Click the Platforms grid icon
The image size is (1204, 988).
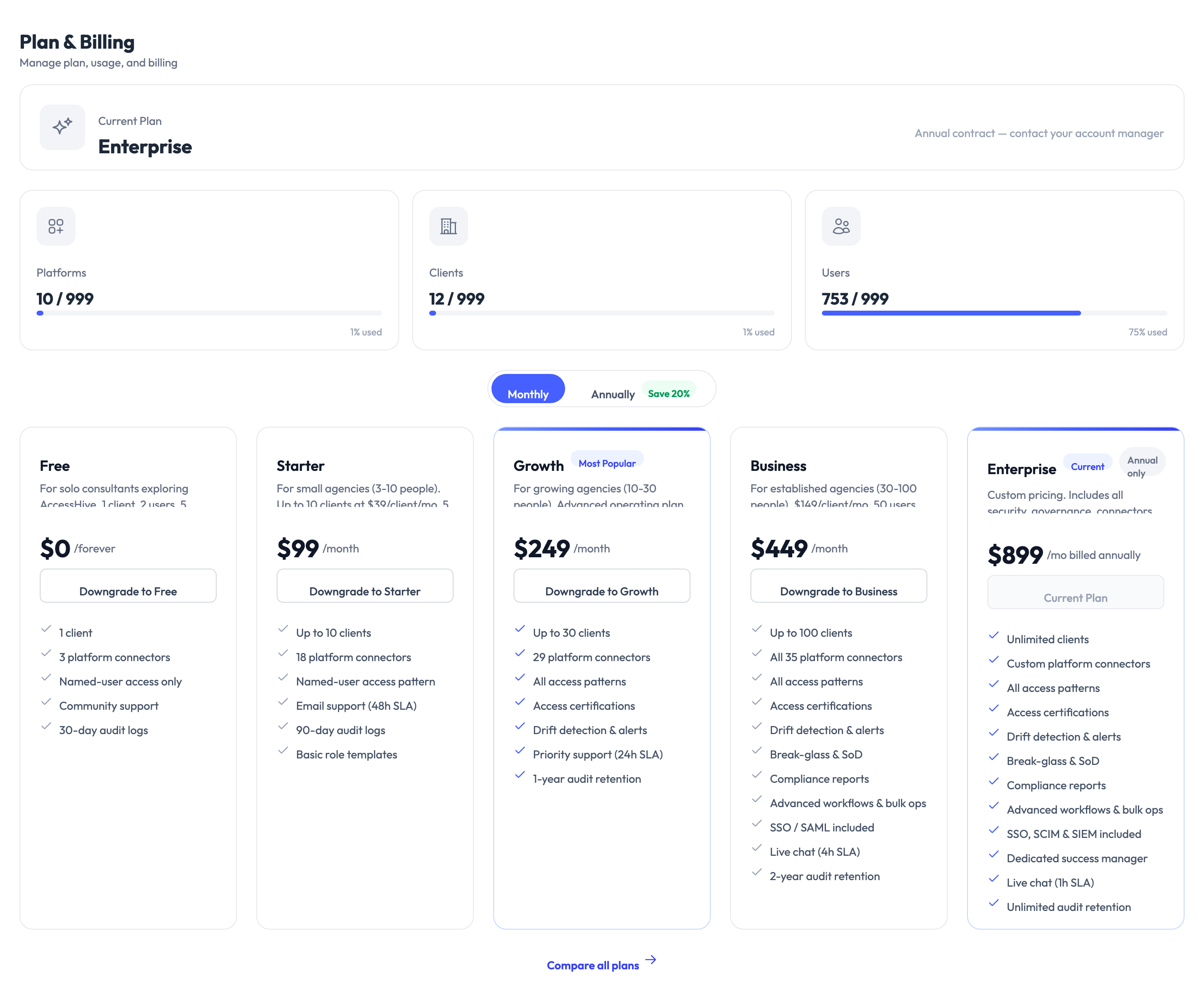(56, 226)
